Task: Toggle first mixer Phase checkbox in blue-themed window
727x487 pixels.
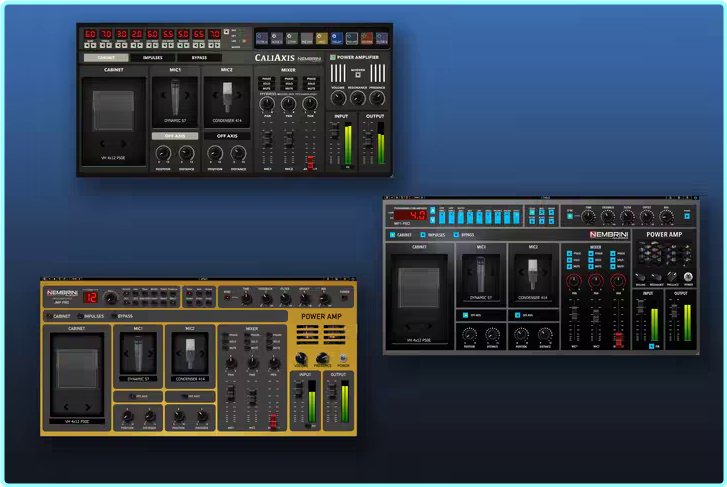Action: (569, 254)
